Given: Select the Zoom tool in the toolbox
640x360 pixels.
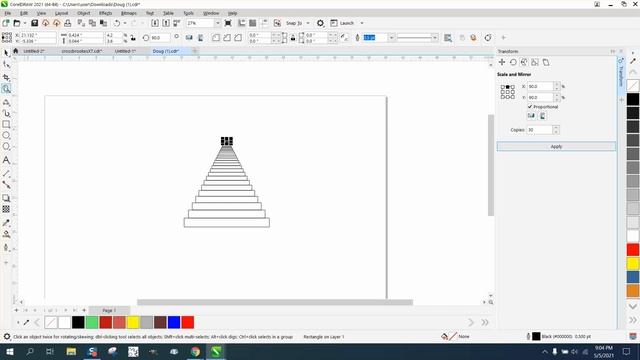Looking at the screenshot, I should [6, 89].
